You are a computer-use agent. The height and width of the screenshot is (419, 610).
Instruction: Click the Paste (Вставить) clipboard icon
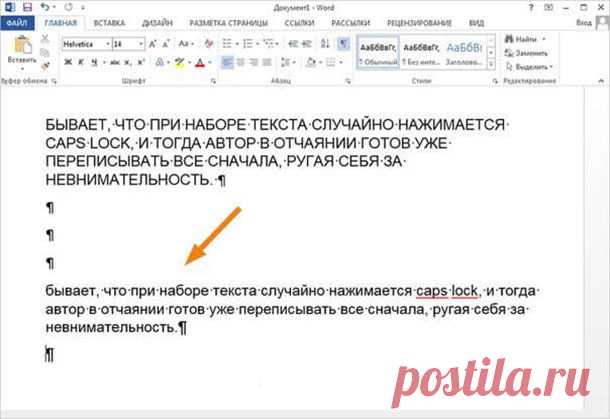tap(22, 46)
